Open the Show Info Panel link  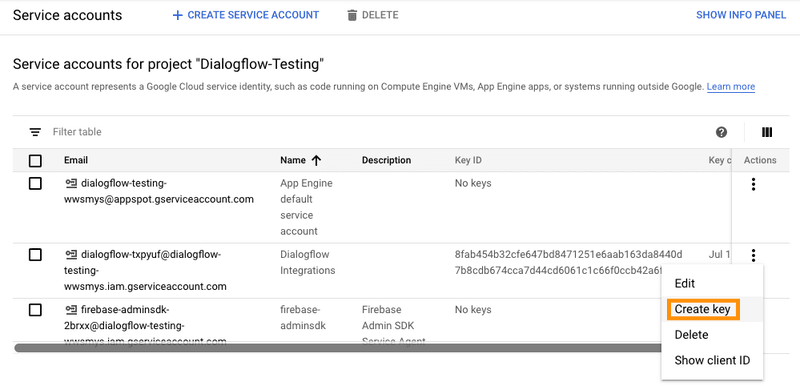pyautogui.click(x=741, y=15)
